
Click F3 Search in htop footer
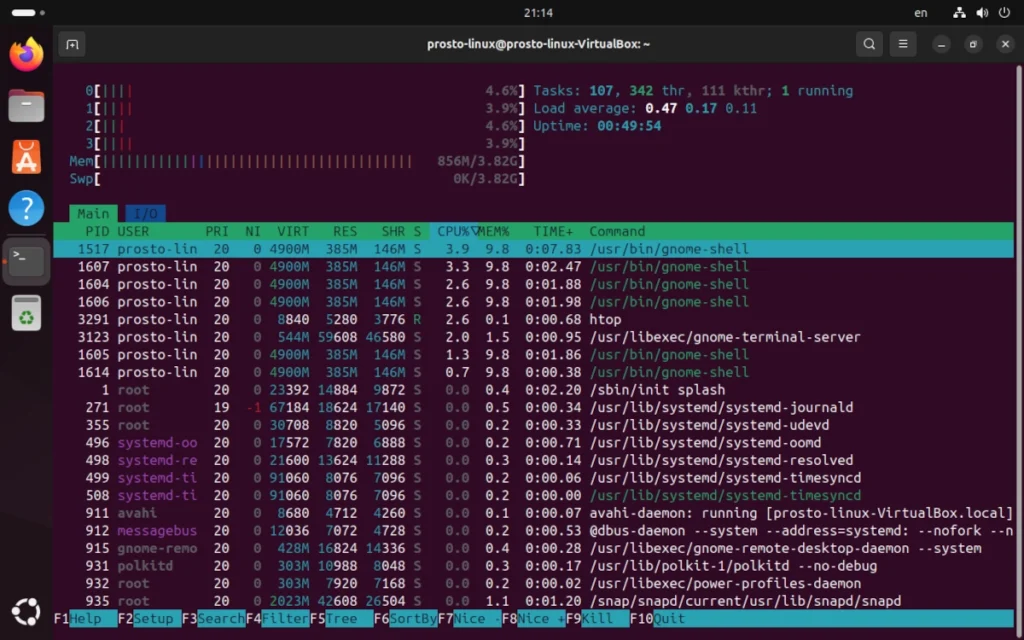(214, 618)
